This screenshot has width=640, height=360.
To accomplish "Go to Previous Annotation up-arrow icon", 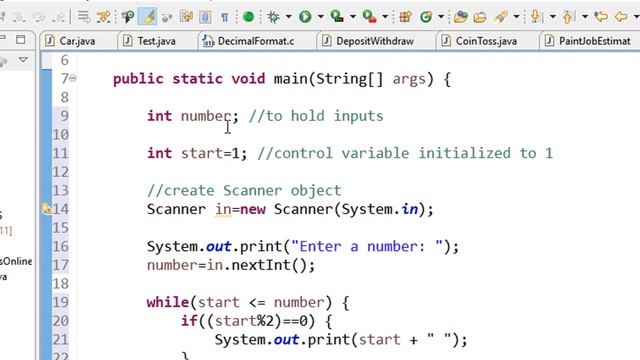I will 568,17.
